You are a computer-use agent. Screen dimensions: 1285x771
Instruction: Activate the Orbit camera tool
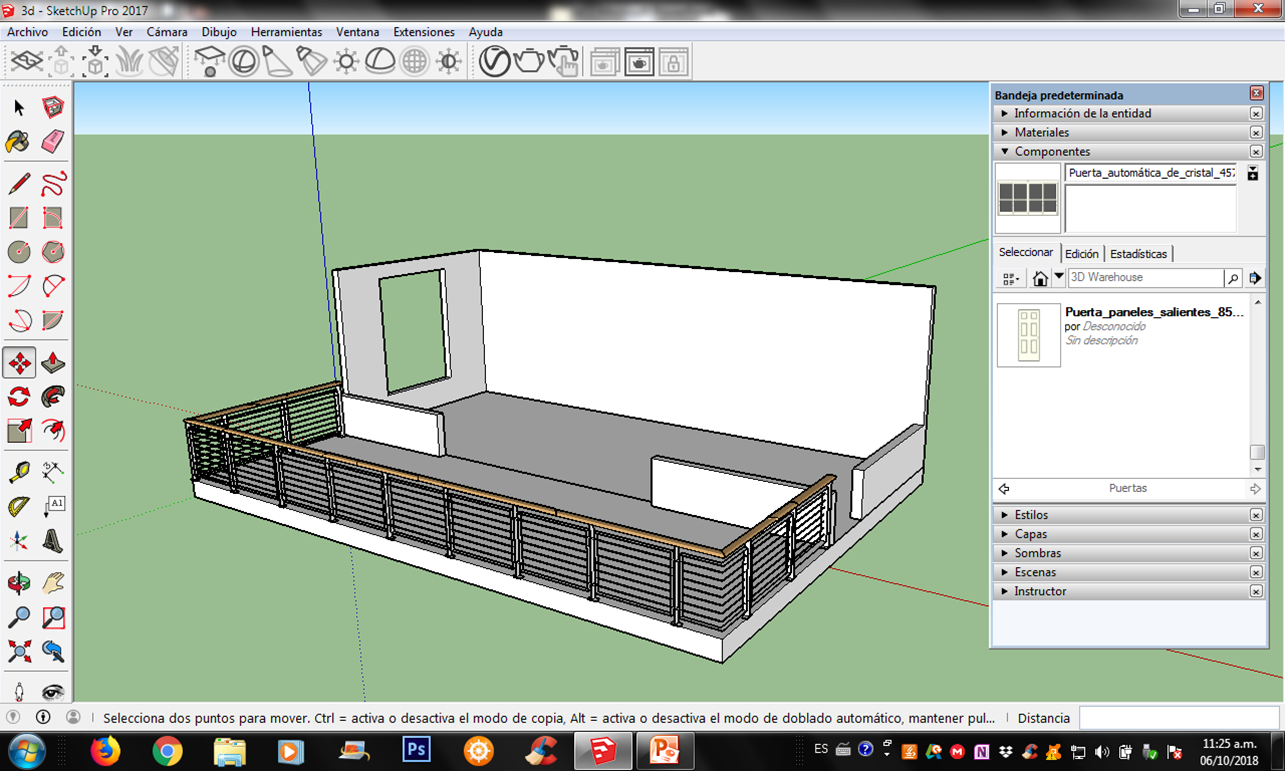pos(18,582)
